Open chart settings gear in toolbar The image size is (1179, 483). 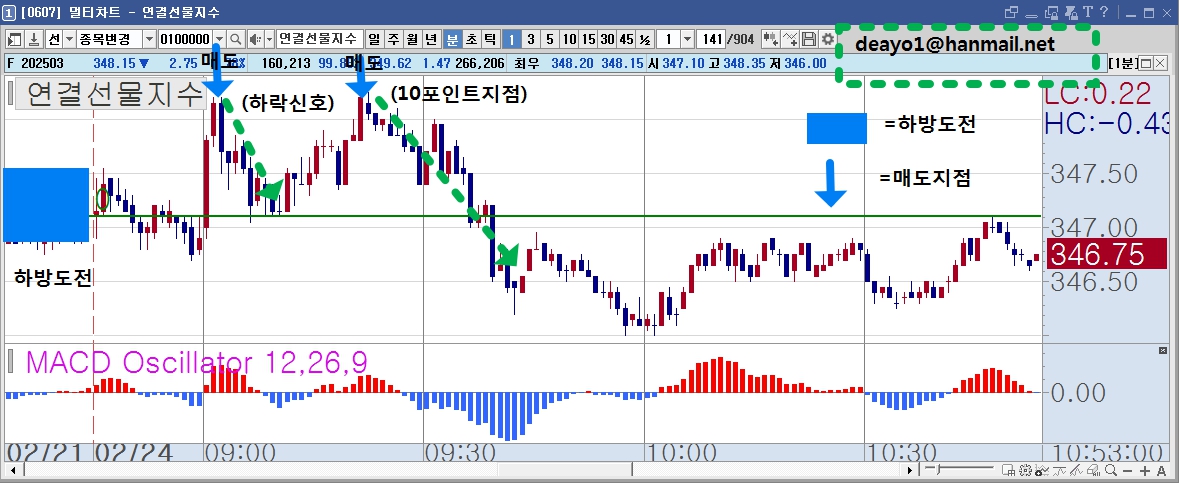tap(827, 39)
